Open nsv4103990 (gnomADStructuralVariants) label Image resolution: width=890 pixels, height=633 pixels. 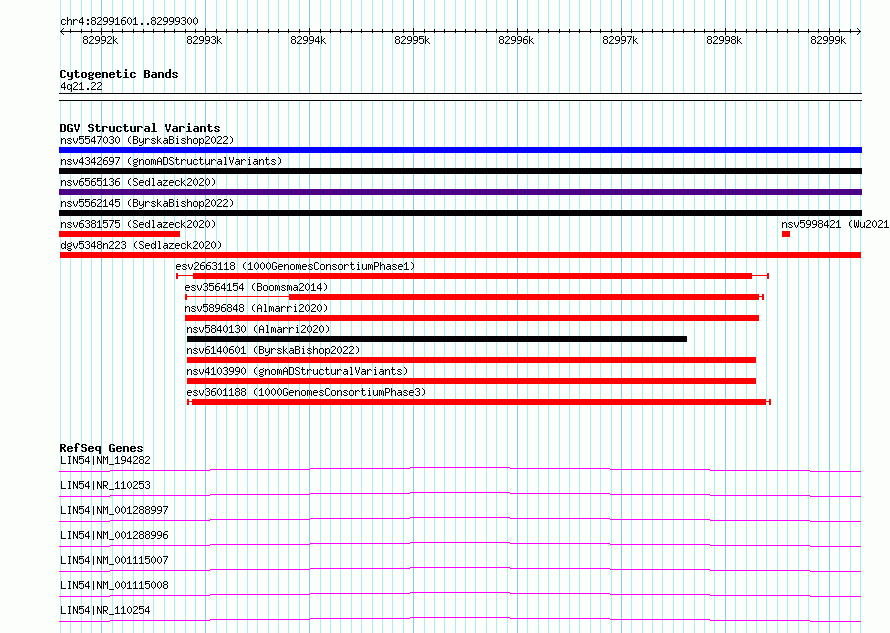[x=297, y=371]
